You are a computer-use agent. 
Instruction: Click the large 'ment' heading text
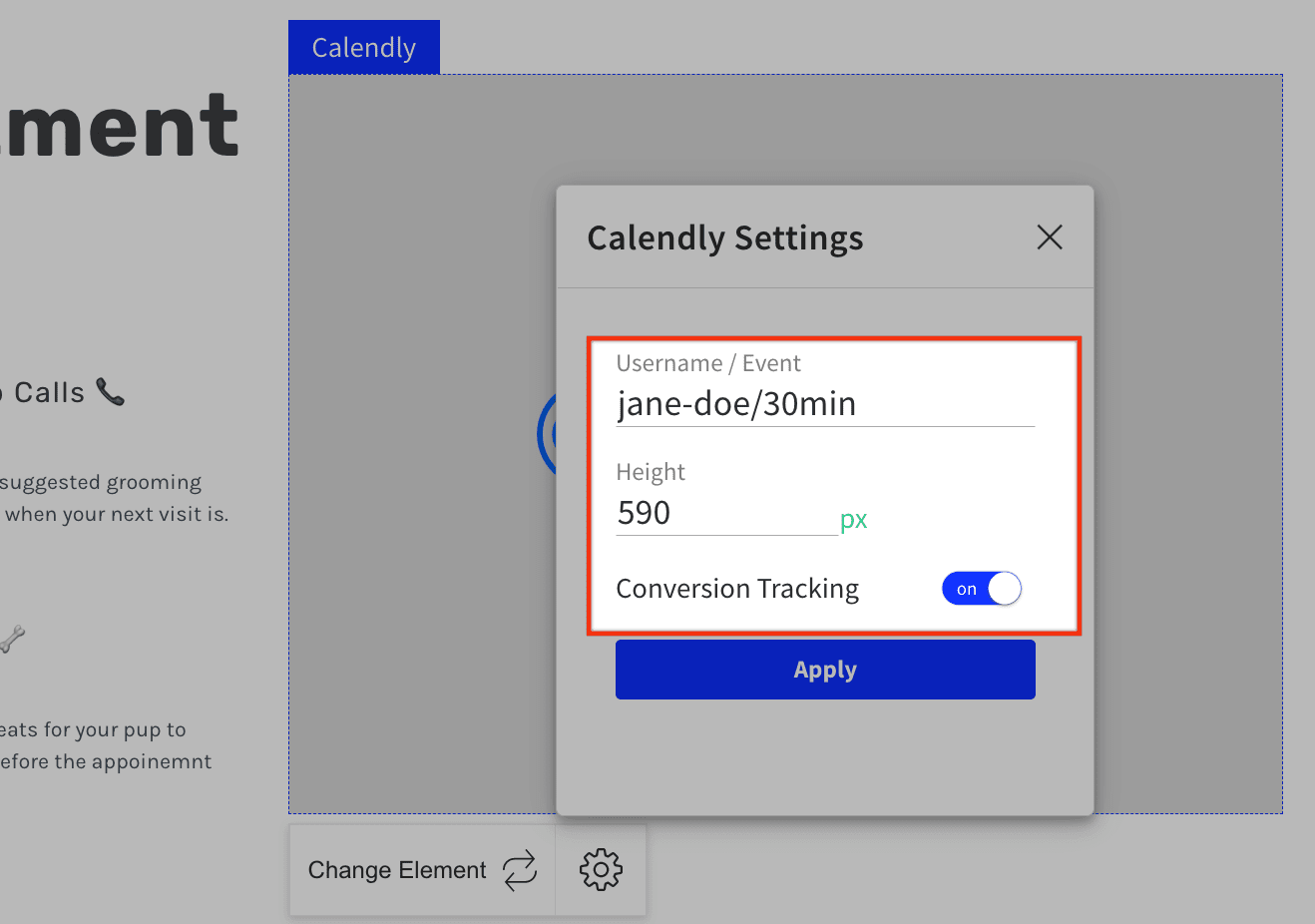(x=120, y=127)
